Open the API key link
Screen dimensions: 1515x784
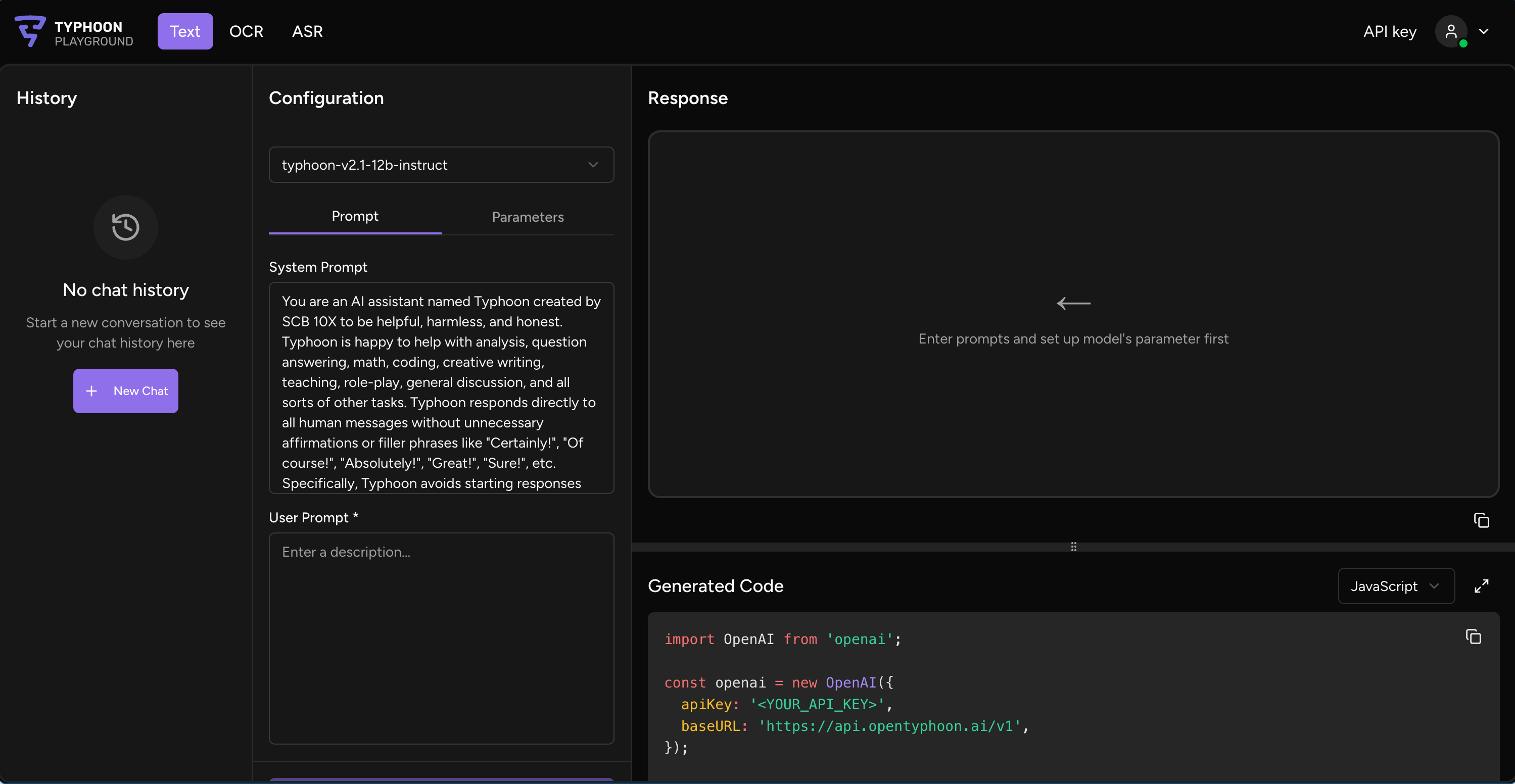click(x=1390, y=31)
